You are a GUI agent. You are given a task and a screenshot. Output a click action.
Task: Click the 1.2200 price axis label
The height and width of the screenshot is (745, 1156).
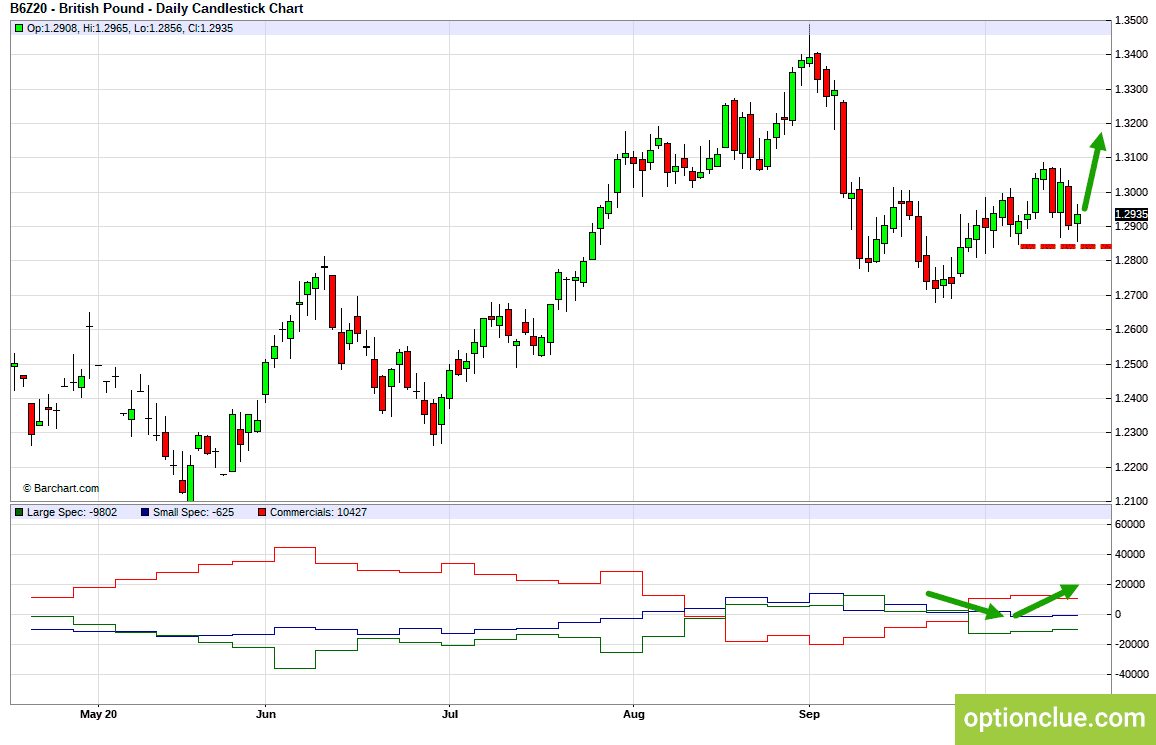1132,467
